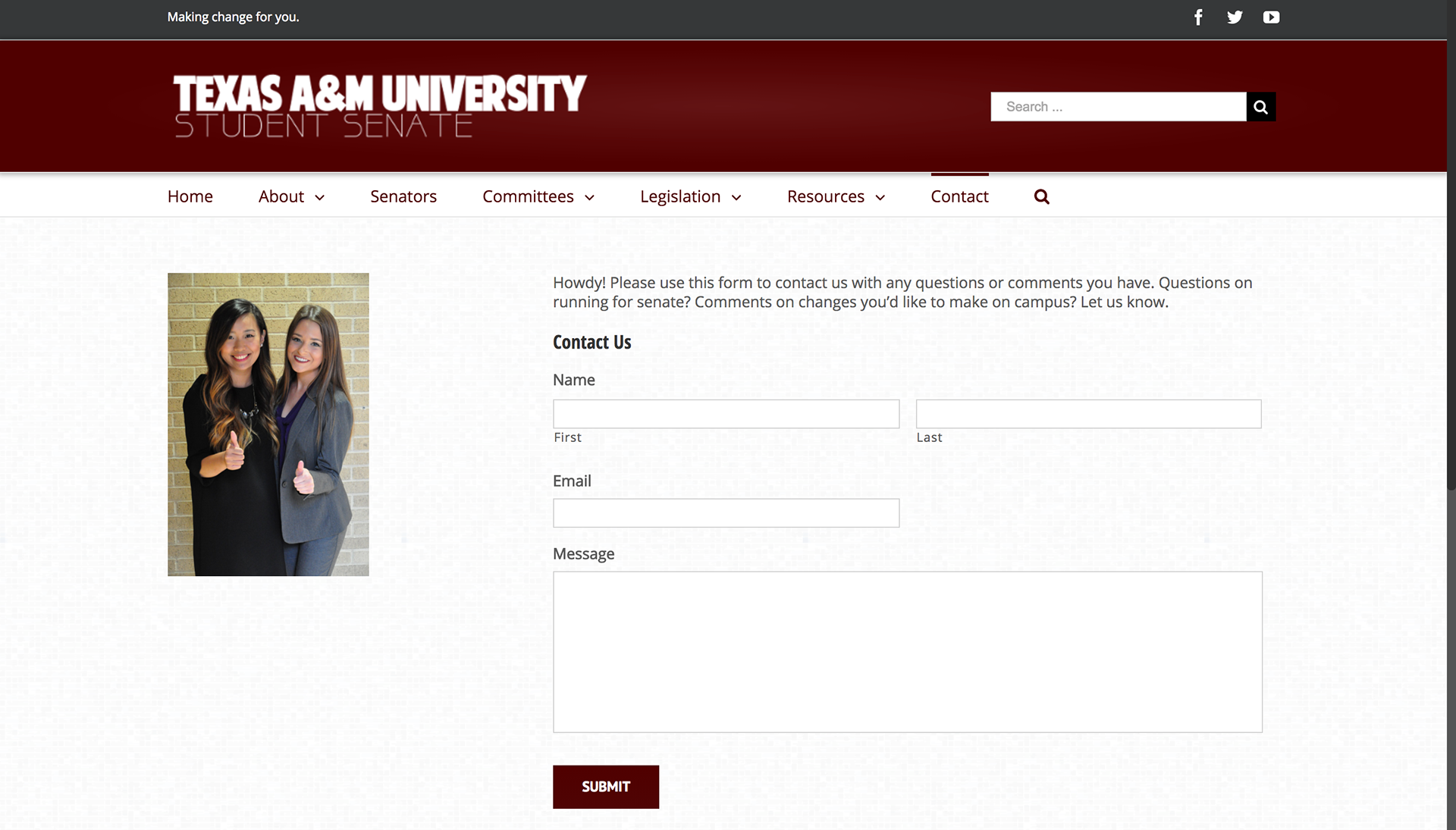Focus the Email field
Image resolution: width=1456 pixels, height=830 pixels.
click(x=726, y=513)
